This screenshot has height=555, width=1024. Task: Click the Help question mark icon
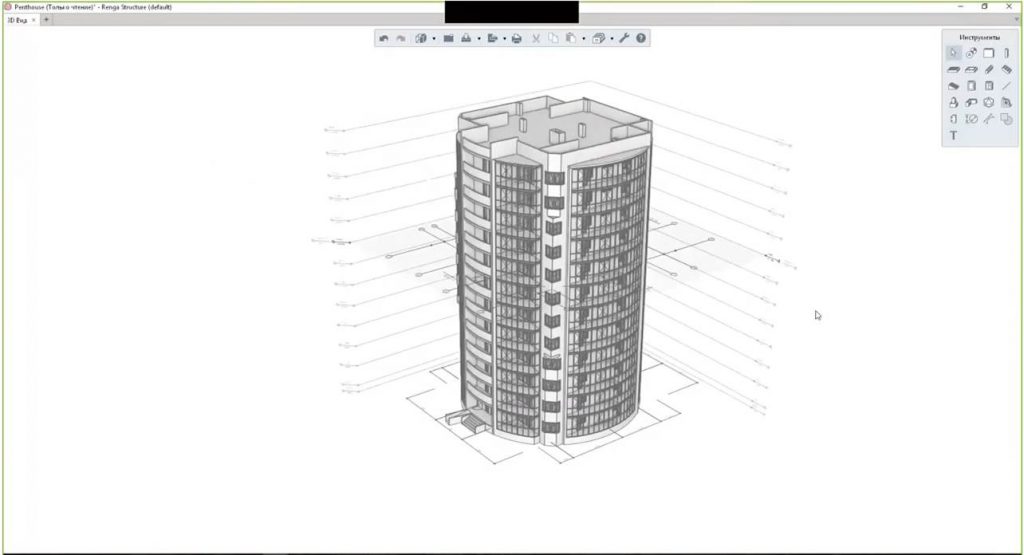pos(641,39)
